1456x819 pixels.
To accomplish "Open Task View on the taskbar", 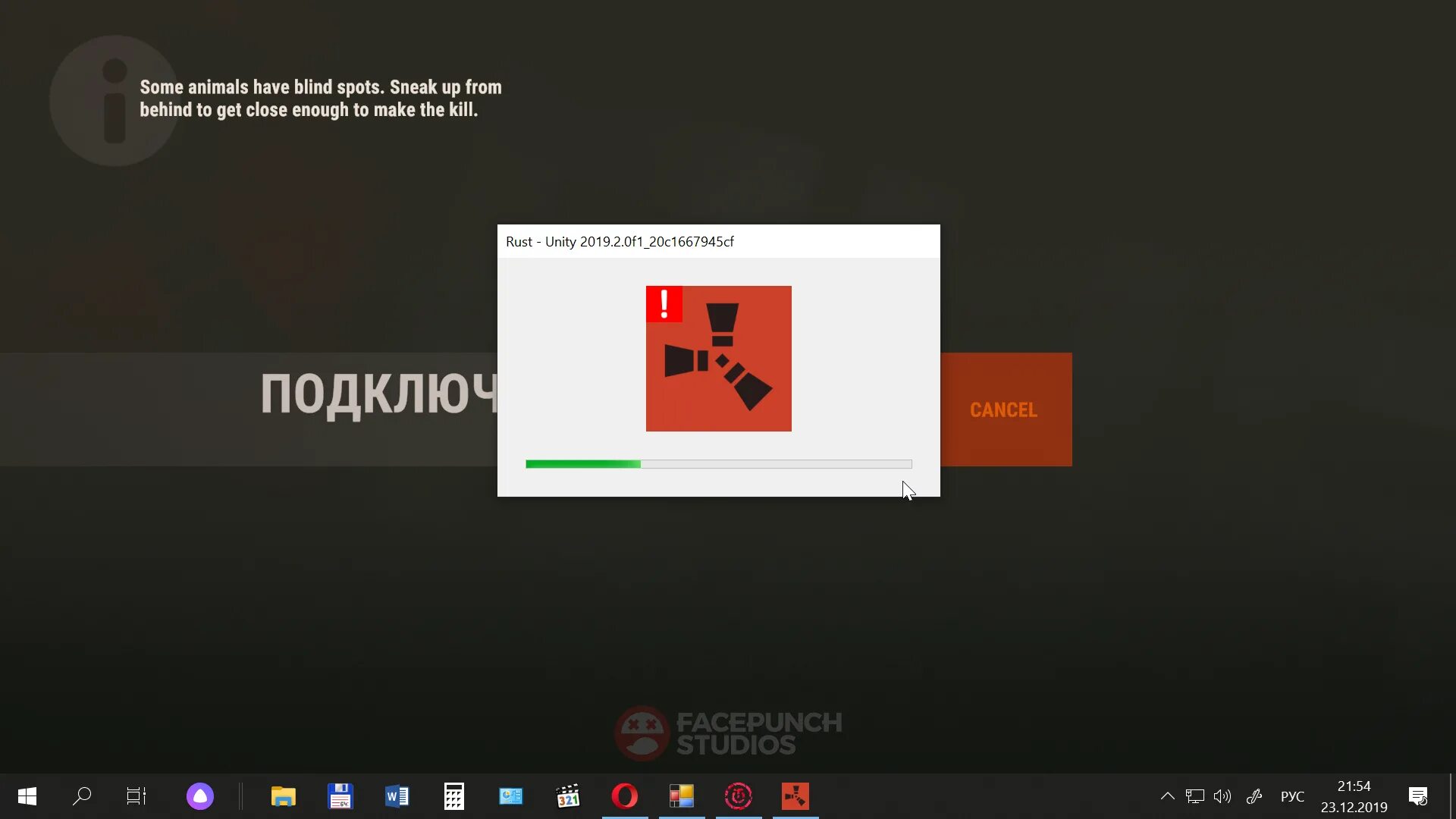I will [136, 796].
